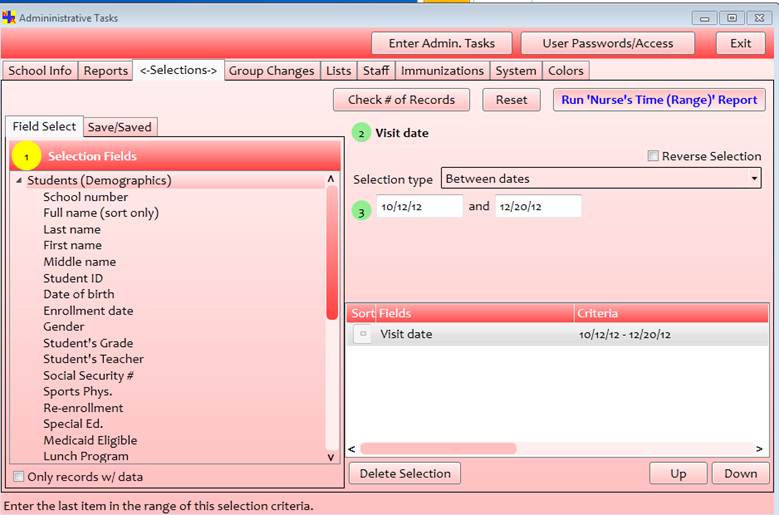Viewport: 779px width, 515px height.
Task: Click the criteria grid scroll right arrow
Action: (x=759, y=449)
